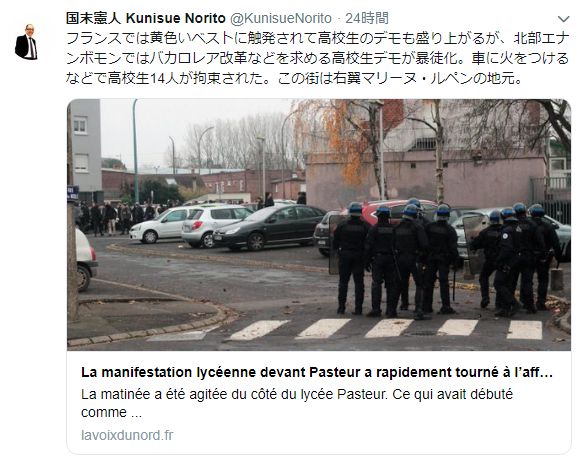581x462 pixels.
Task: Open Kunisue Norito's profile avatar
Action: click(26, 42)
